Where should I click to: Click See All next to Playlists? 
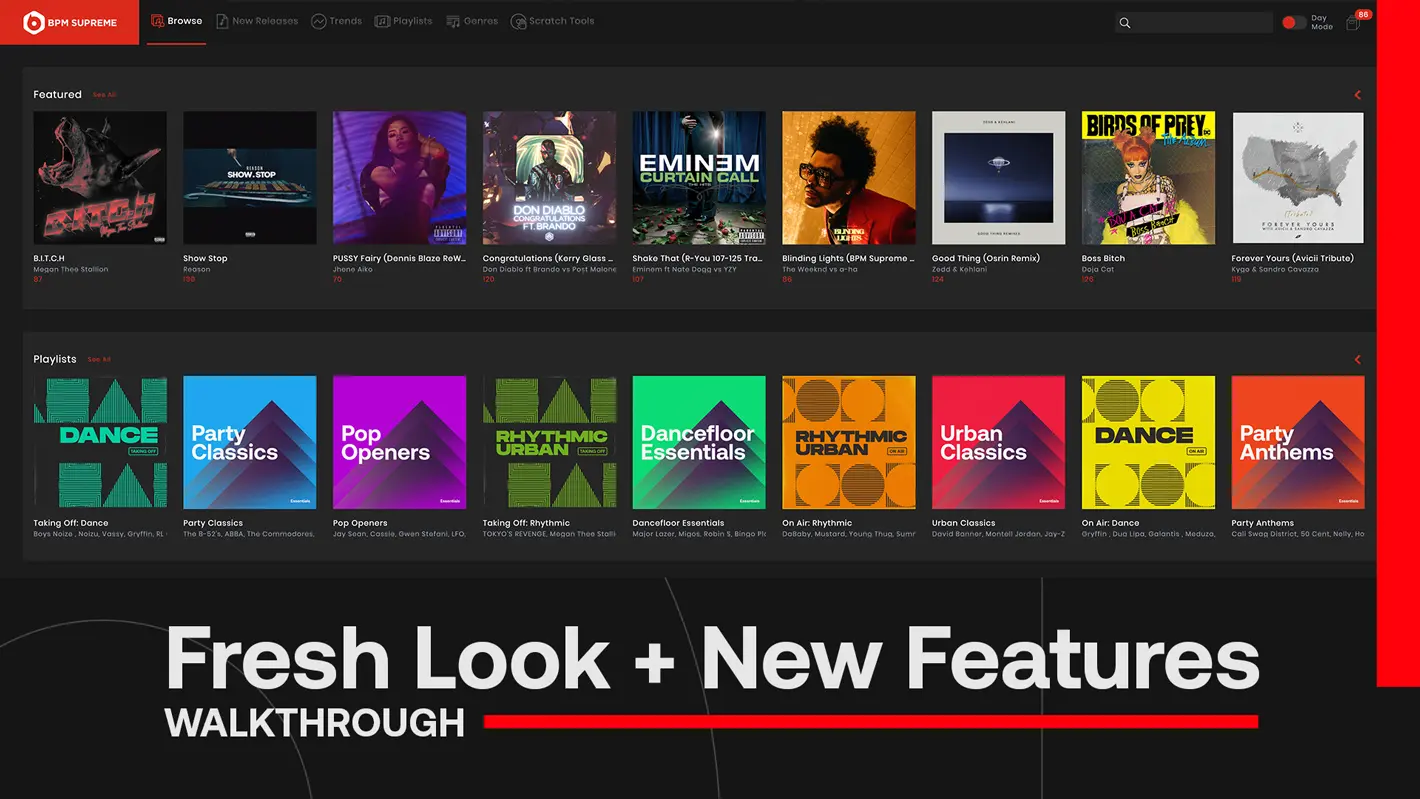(x=99, y=360)
